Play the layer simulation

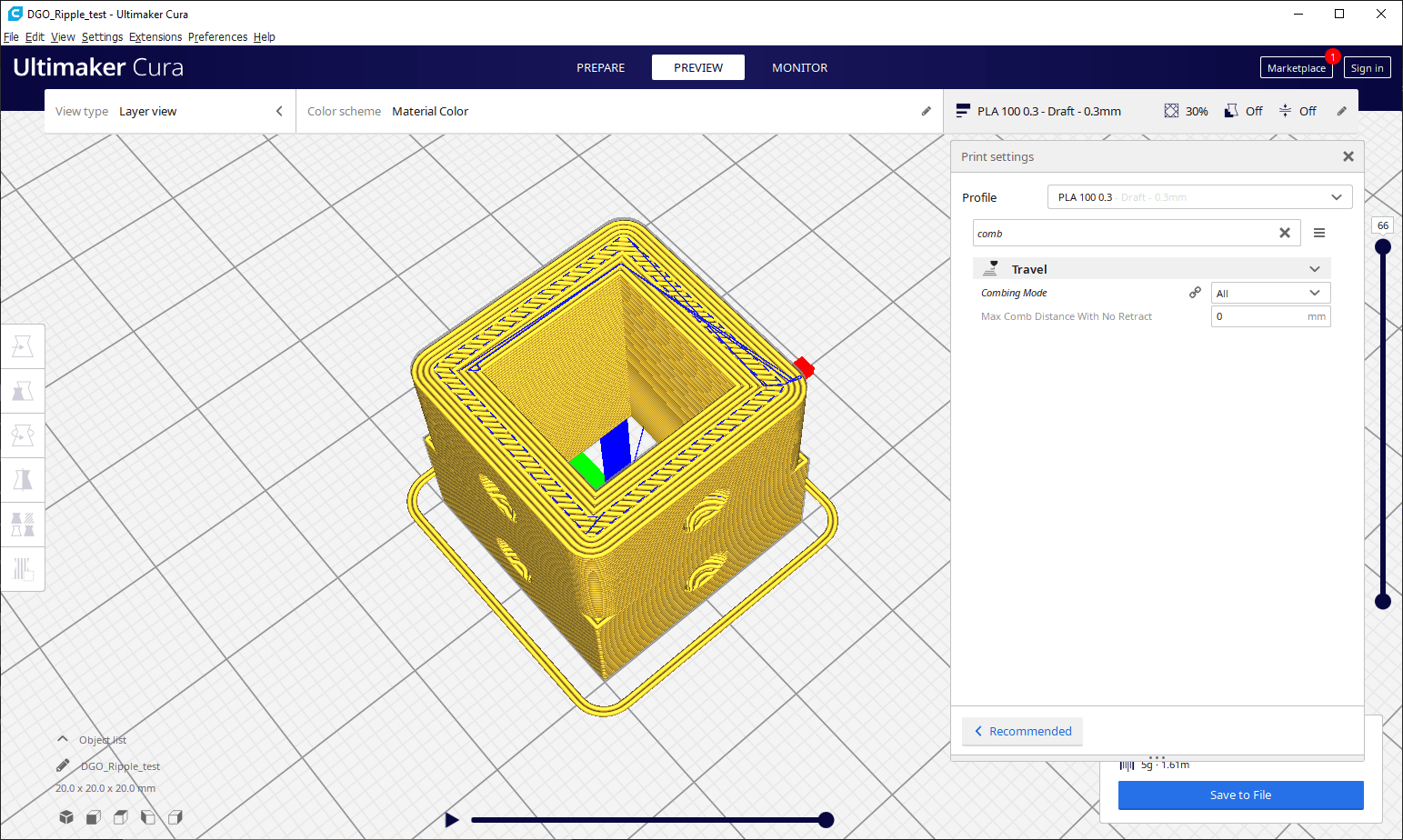pyautogui.click(x=452, y=820)
